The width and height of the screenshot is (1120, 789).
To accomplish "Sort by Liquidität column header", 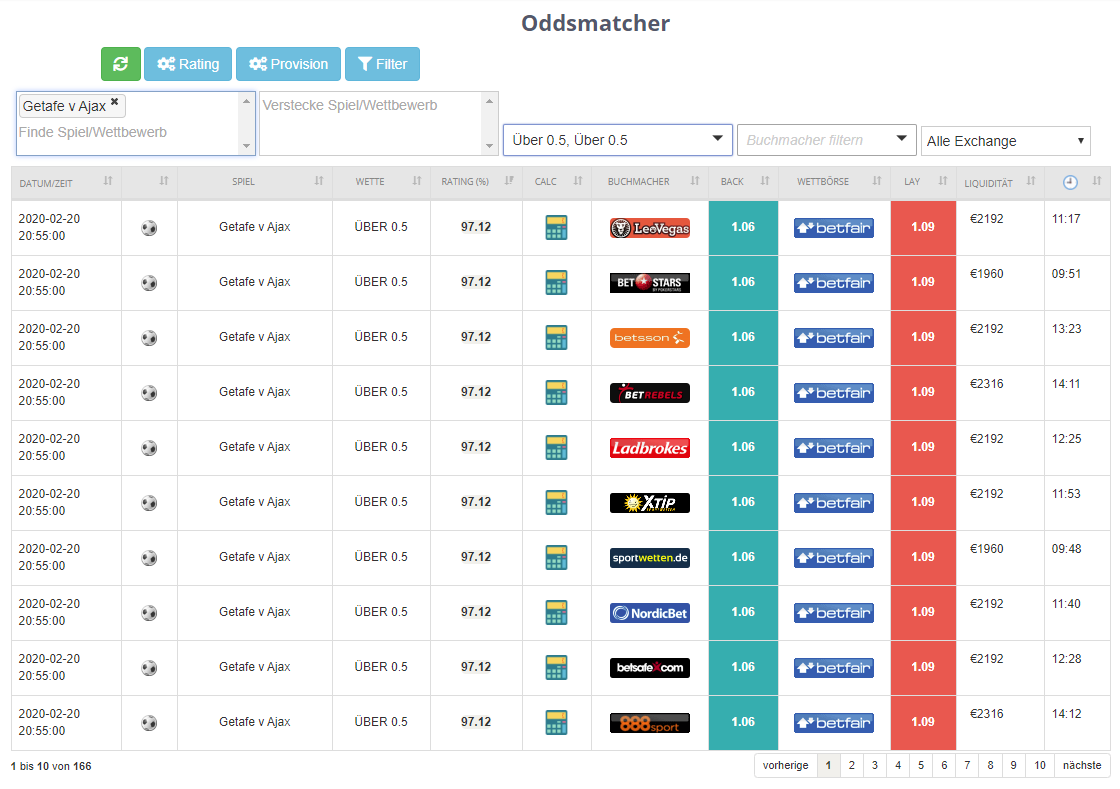I will coord(1000,183).
